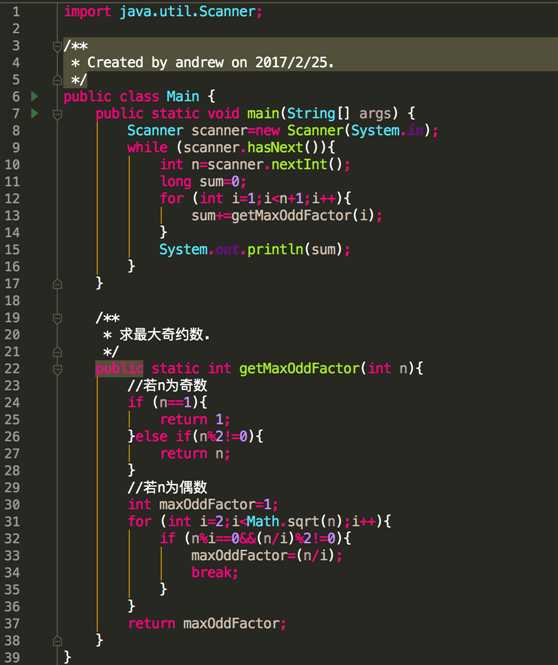
Task: Click the '//若n为奇数' comment
Action: (x=167, y=386)
